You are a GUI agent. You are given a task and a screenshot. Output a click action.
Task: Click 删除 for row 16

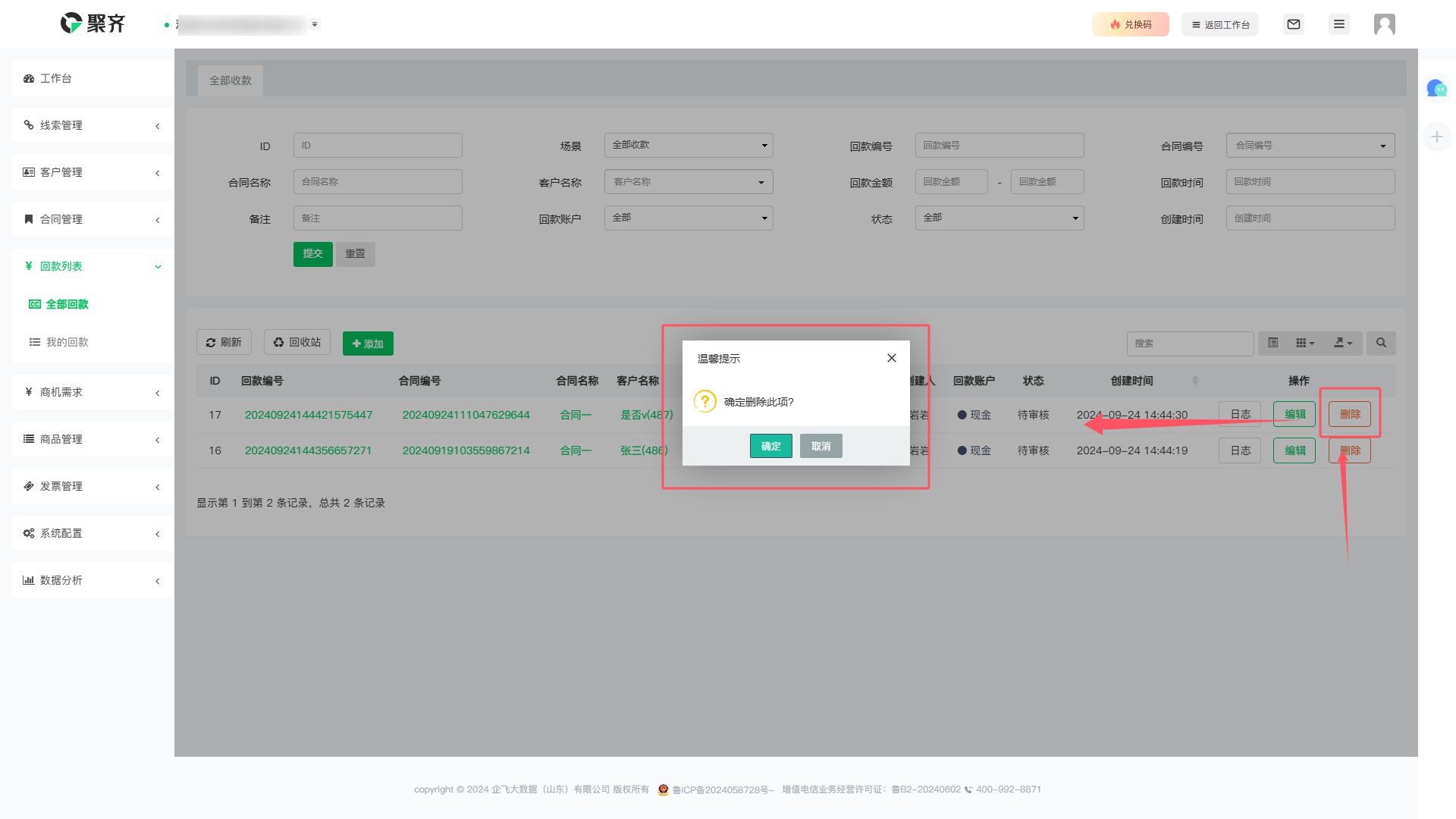(1350, 450)
